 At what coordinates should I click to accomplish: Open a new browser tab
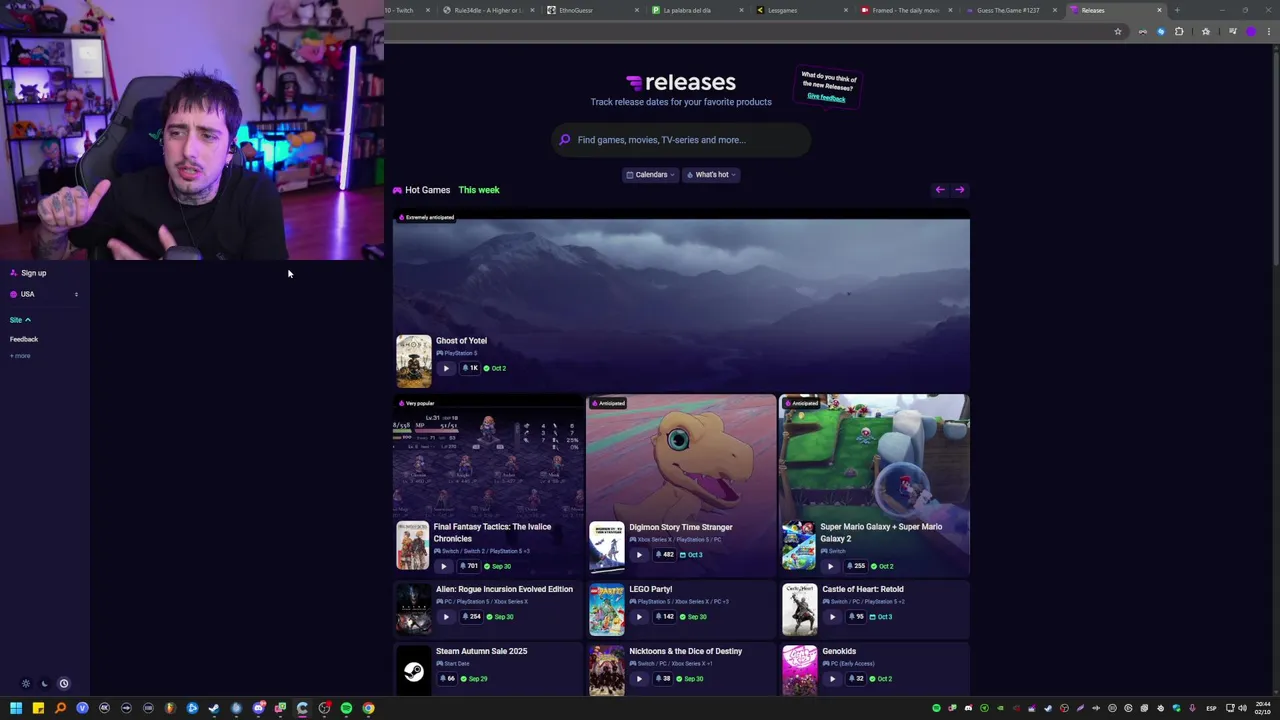[1177, 10]
